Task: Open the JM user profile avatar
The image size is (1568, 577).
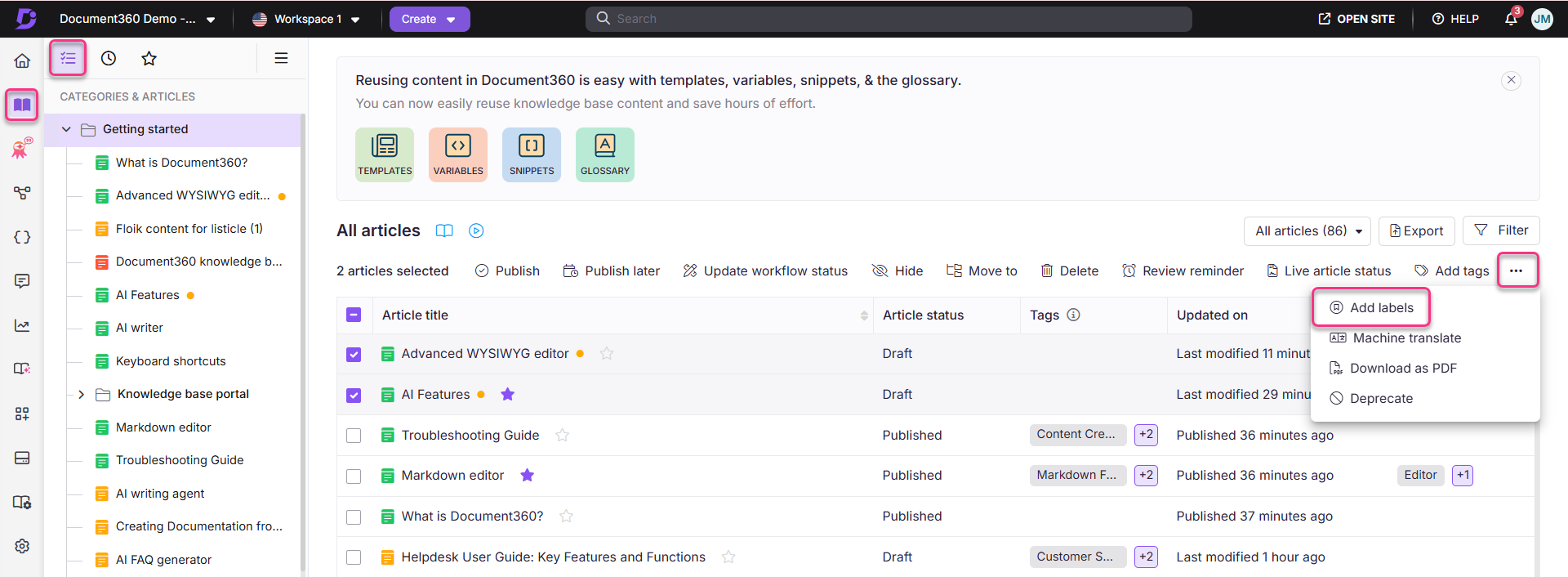Action: click(1542, 19)
